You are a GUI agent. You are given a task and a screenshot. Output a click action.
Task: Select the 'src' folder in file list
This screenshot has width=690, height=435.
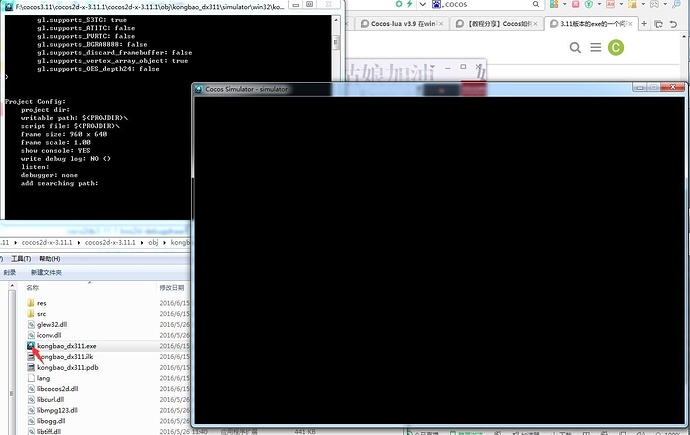[42, 314]
